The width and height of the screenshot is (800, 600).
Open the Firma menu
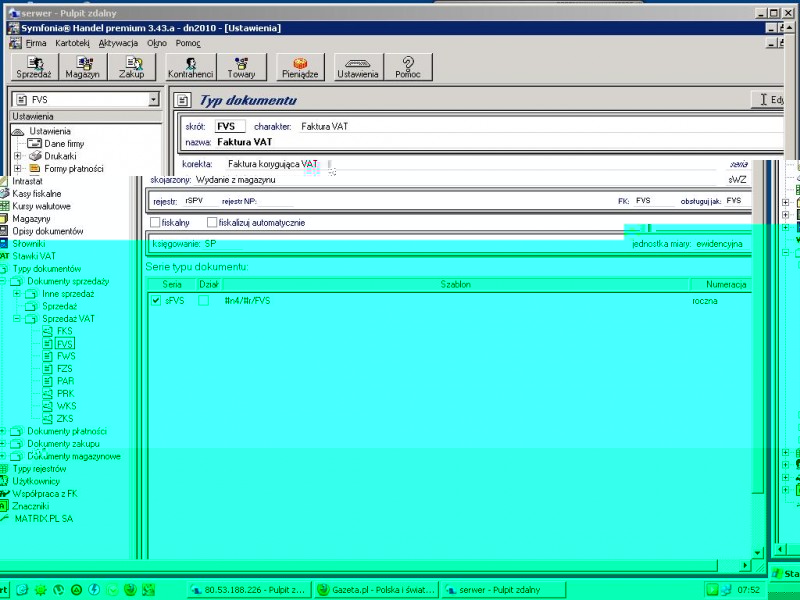[x=36, y=43]
